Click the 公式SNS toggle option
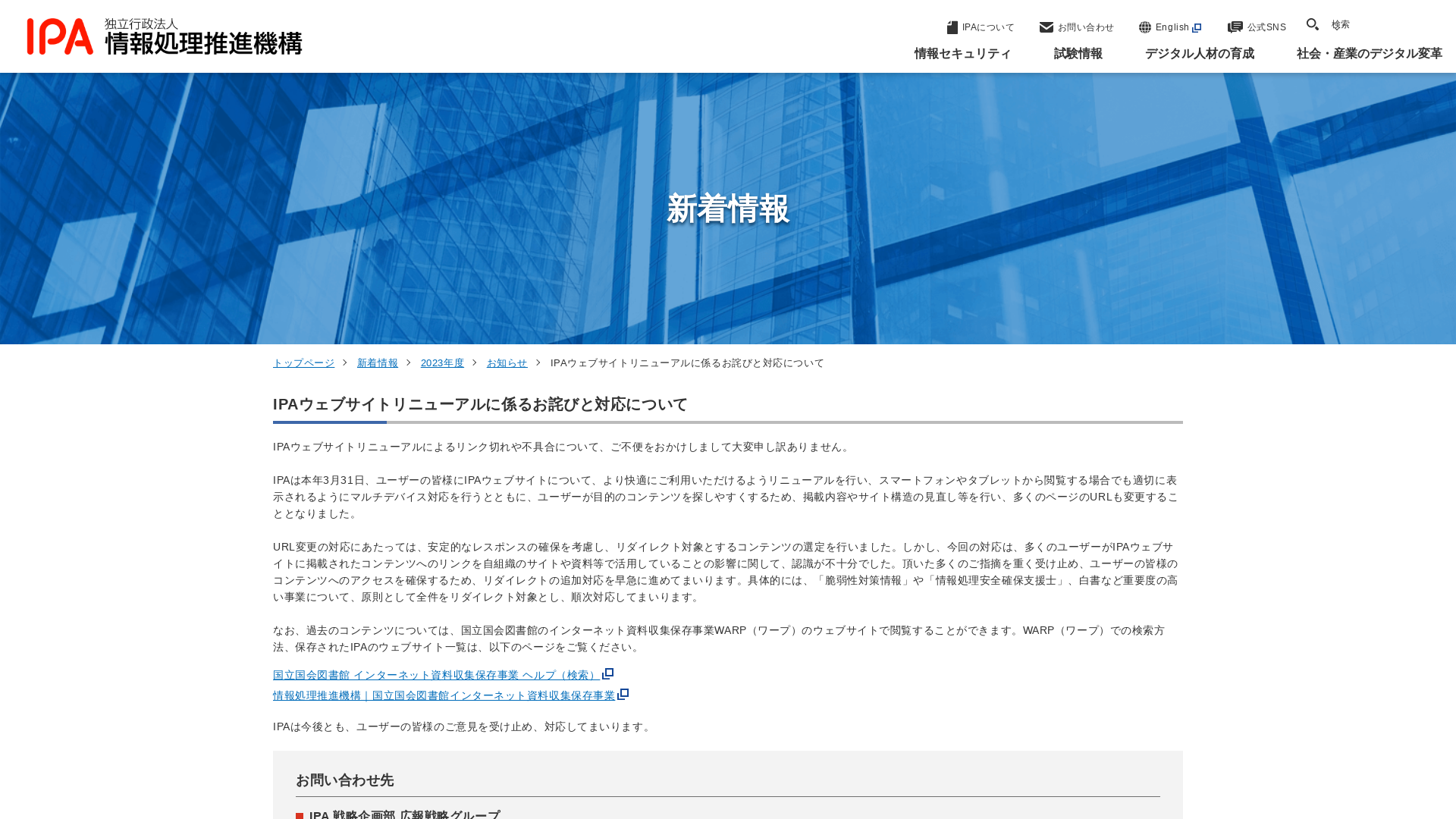 [x=1256, y=27]
